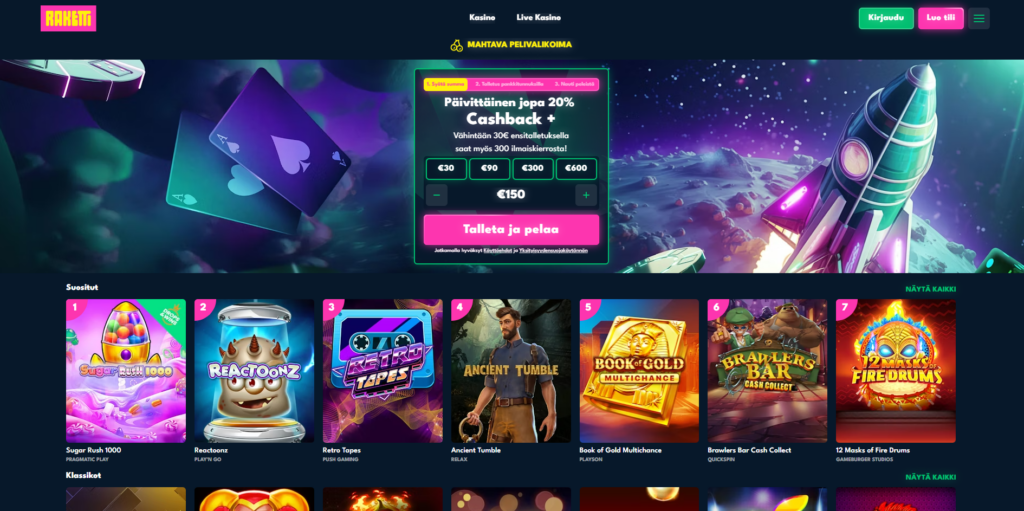The width and height of the screenshot is (1024, 511).
Task: Click Talleta ja pelaa button
Action: 511,229
